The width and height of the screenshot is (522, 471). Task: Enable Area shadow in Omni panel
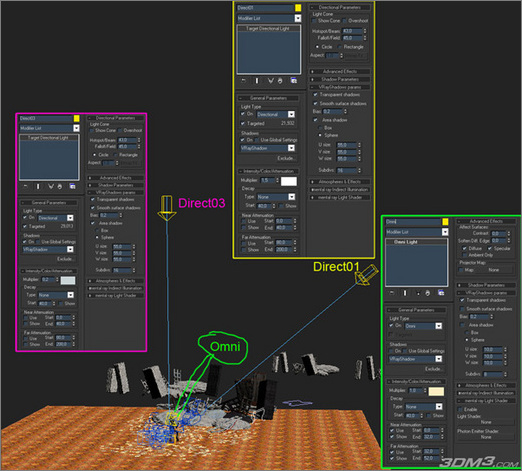point(462,325)
